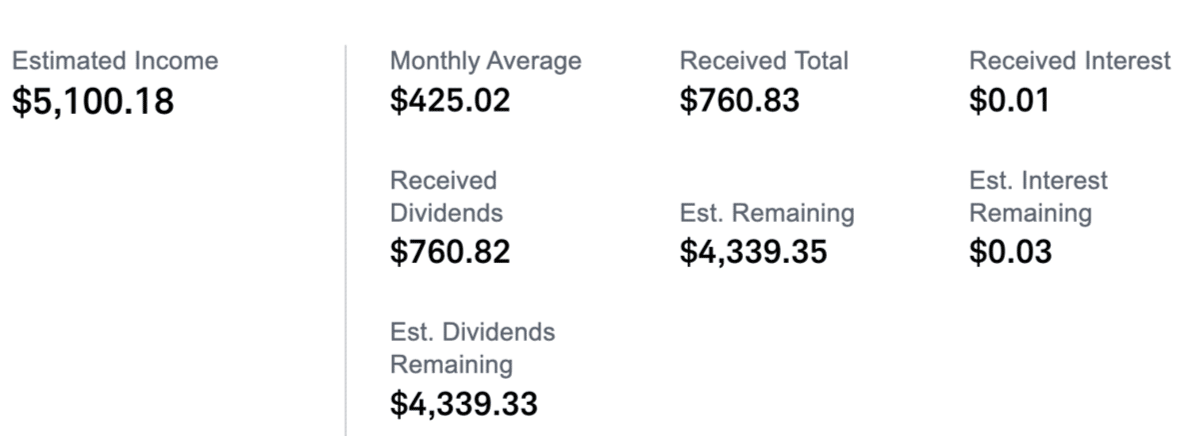The height and width of the screenshot is (436, 1181).
Task: Select the $5,100.18 estimated income value
Action: click(x=92, y=101)
